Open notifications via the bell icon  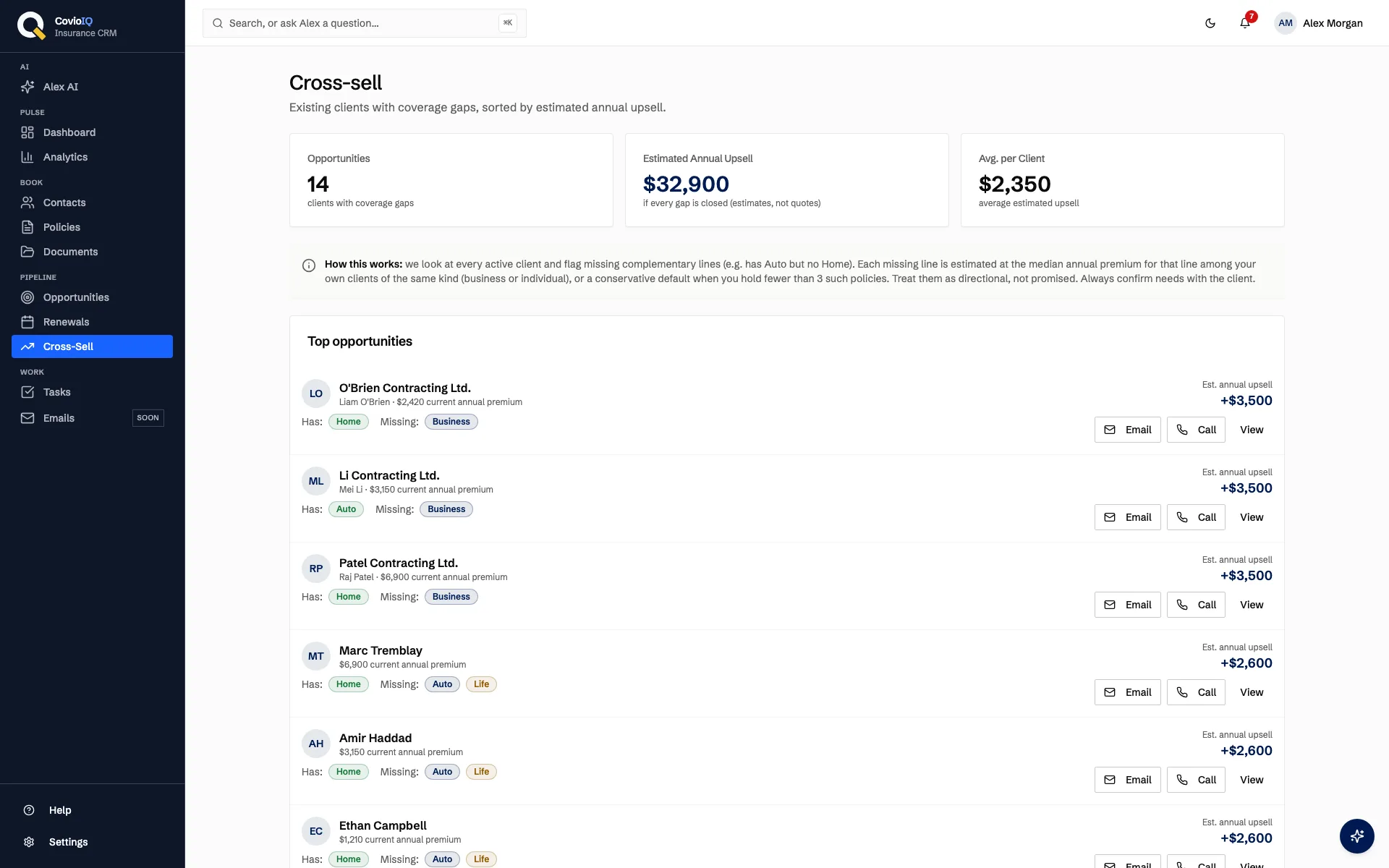coord(1245,23)
